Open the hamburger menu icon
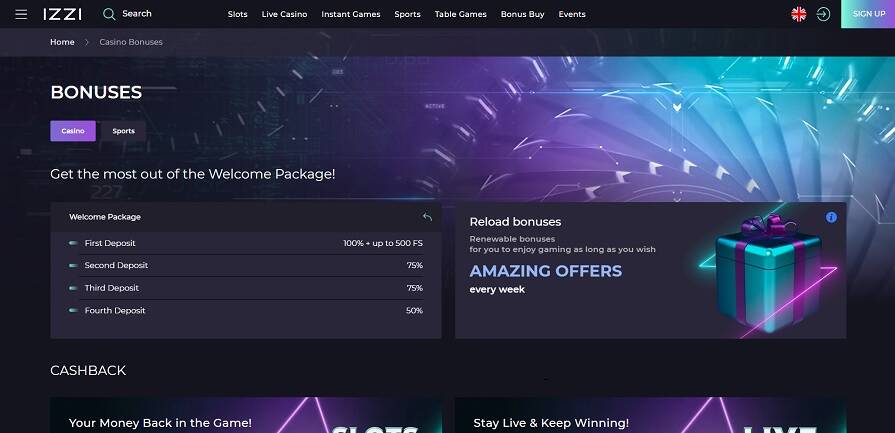The width and height of the screenshot is (895, 433). pos(21,14)
